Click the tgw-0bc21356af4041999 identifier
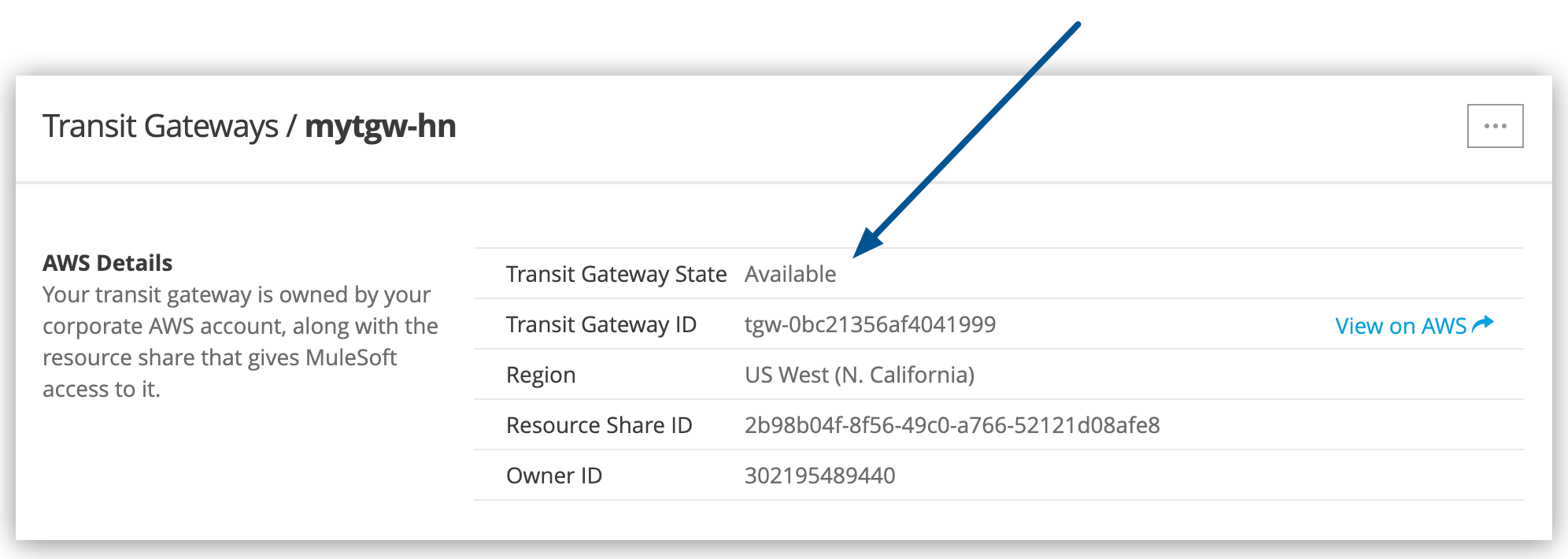Viewport: 1568px width, 559px height. coord(870,324)
